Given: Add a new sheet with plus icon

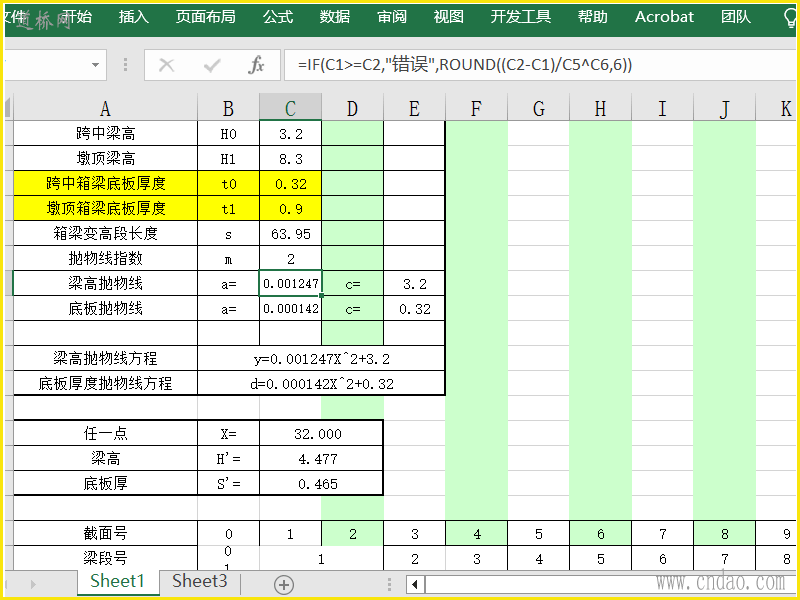Looking at the screenshot, I should [x=284, y=584].
